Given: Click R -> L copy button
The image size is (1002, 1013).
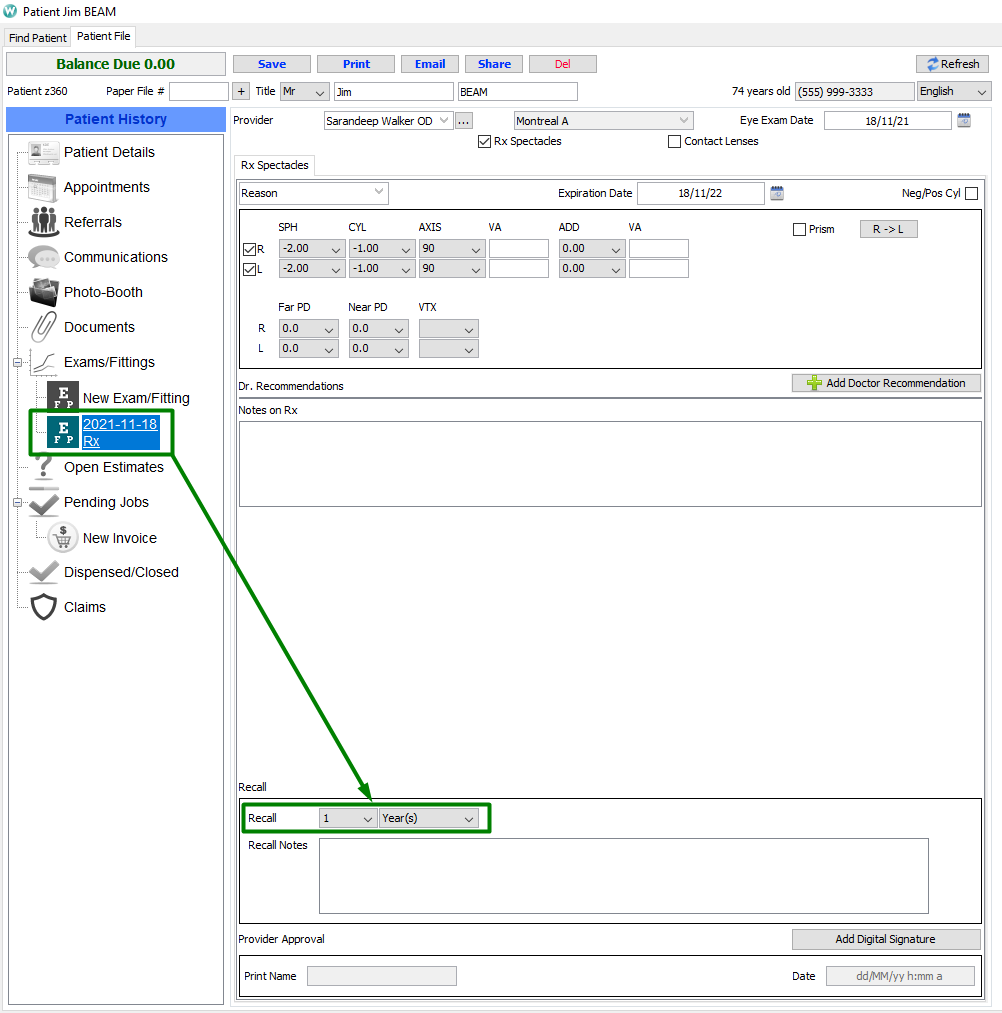Looking at the screenshot, I should click(888, 229).
